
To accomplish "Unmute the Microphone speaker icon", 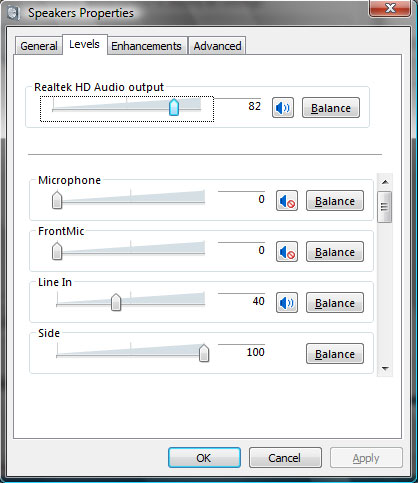I will 287,201.
